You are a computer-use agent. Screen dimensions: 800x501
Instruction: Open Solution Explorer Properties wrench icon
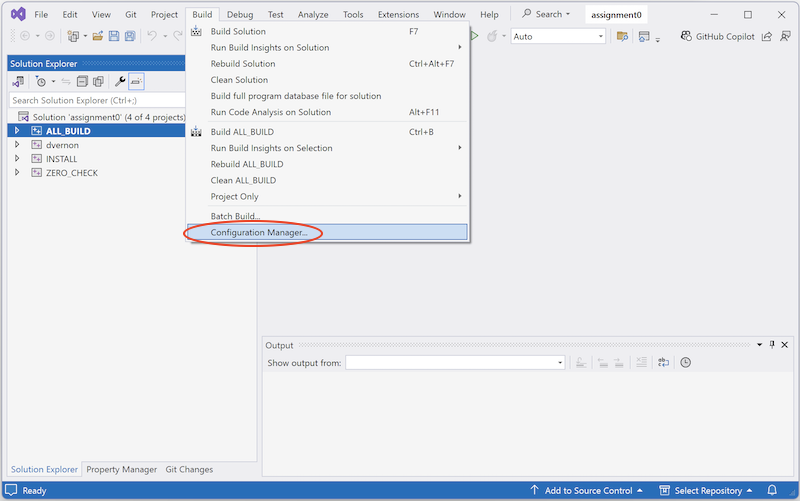[120, 82]
